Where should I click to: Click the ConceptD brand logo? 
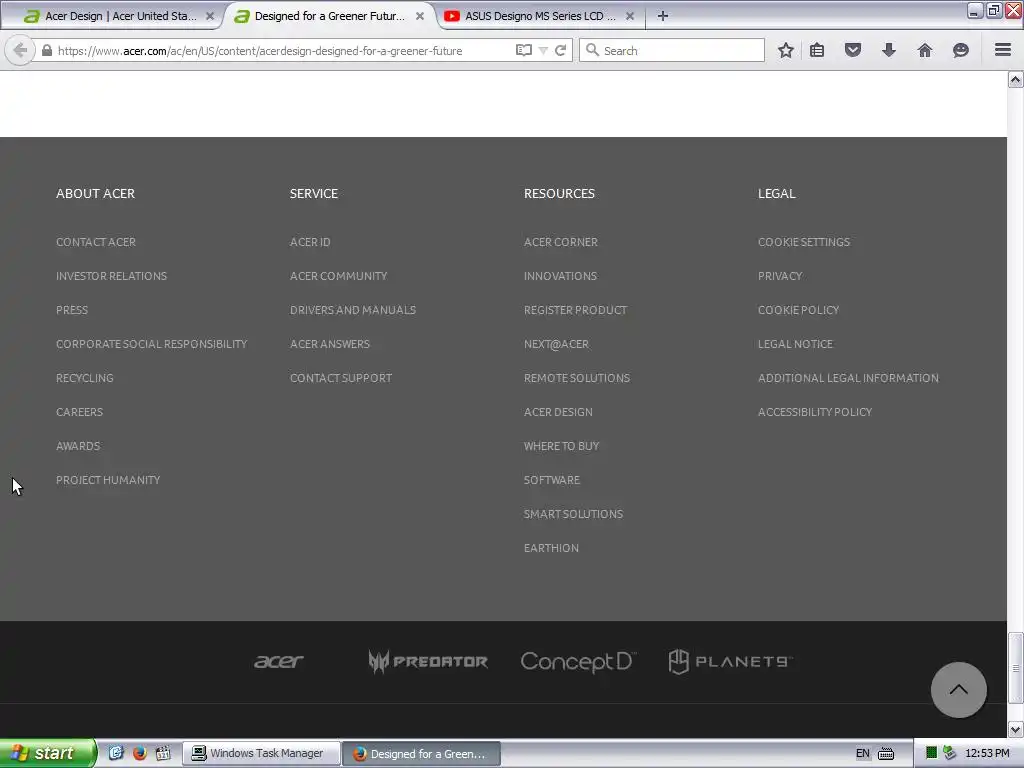[577, 662]
